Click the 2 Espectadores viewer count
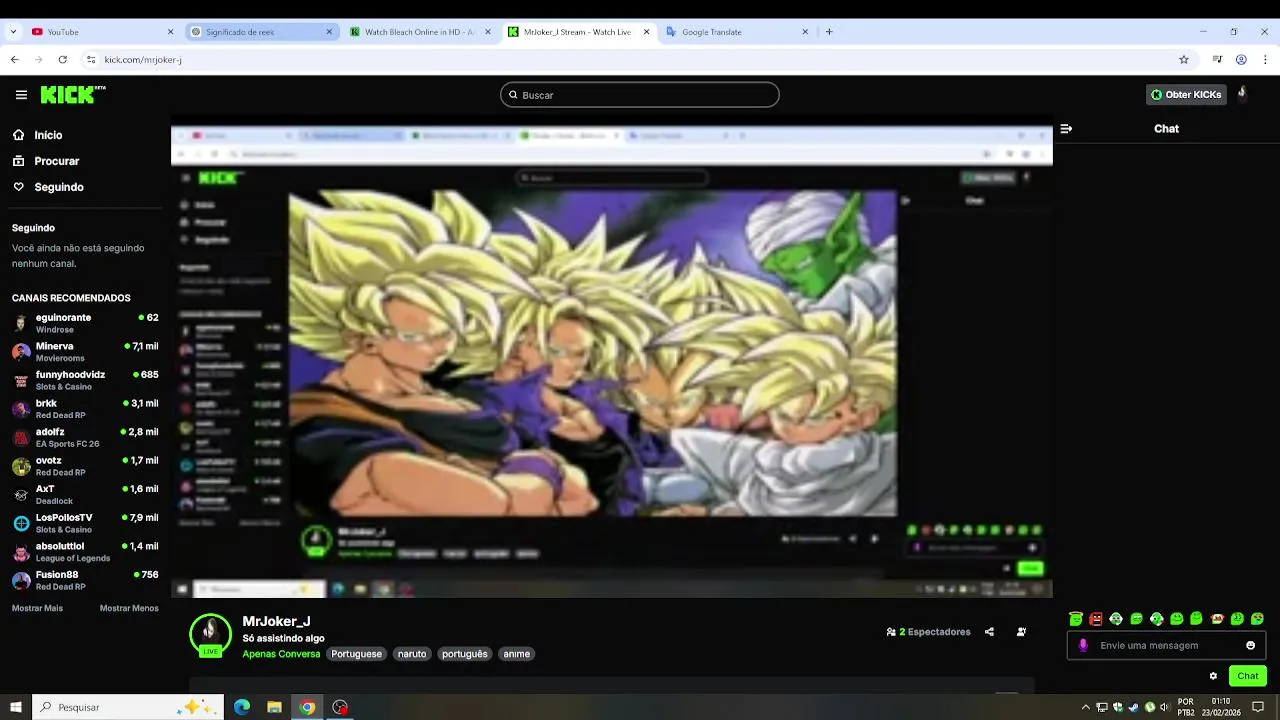Image resolution: width=1280 pixels, height=720 pixels. click(928, 632)
